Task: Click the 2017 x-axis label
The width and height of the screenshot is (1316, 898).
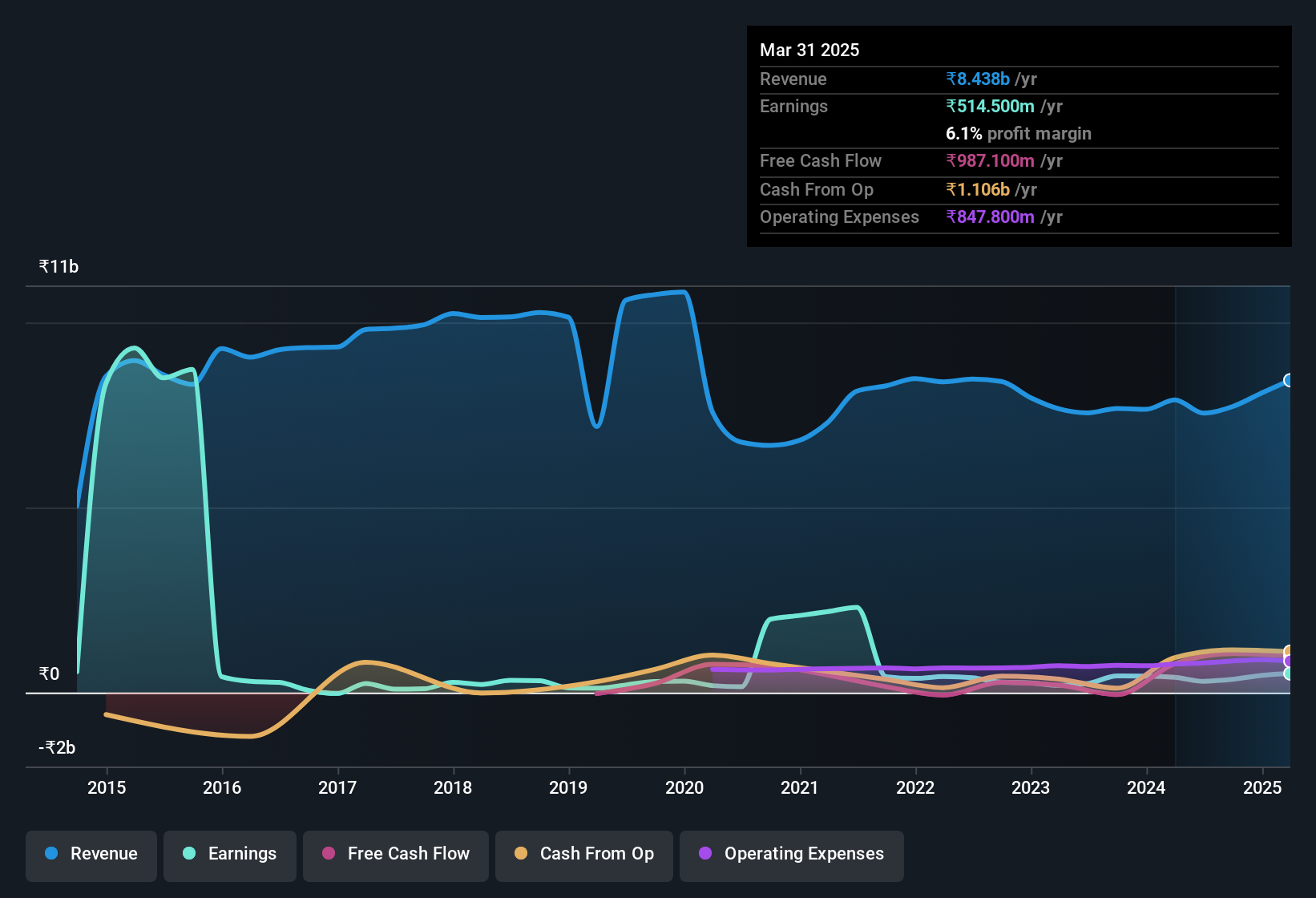Action: [337, 787]
